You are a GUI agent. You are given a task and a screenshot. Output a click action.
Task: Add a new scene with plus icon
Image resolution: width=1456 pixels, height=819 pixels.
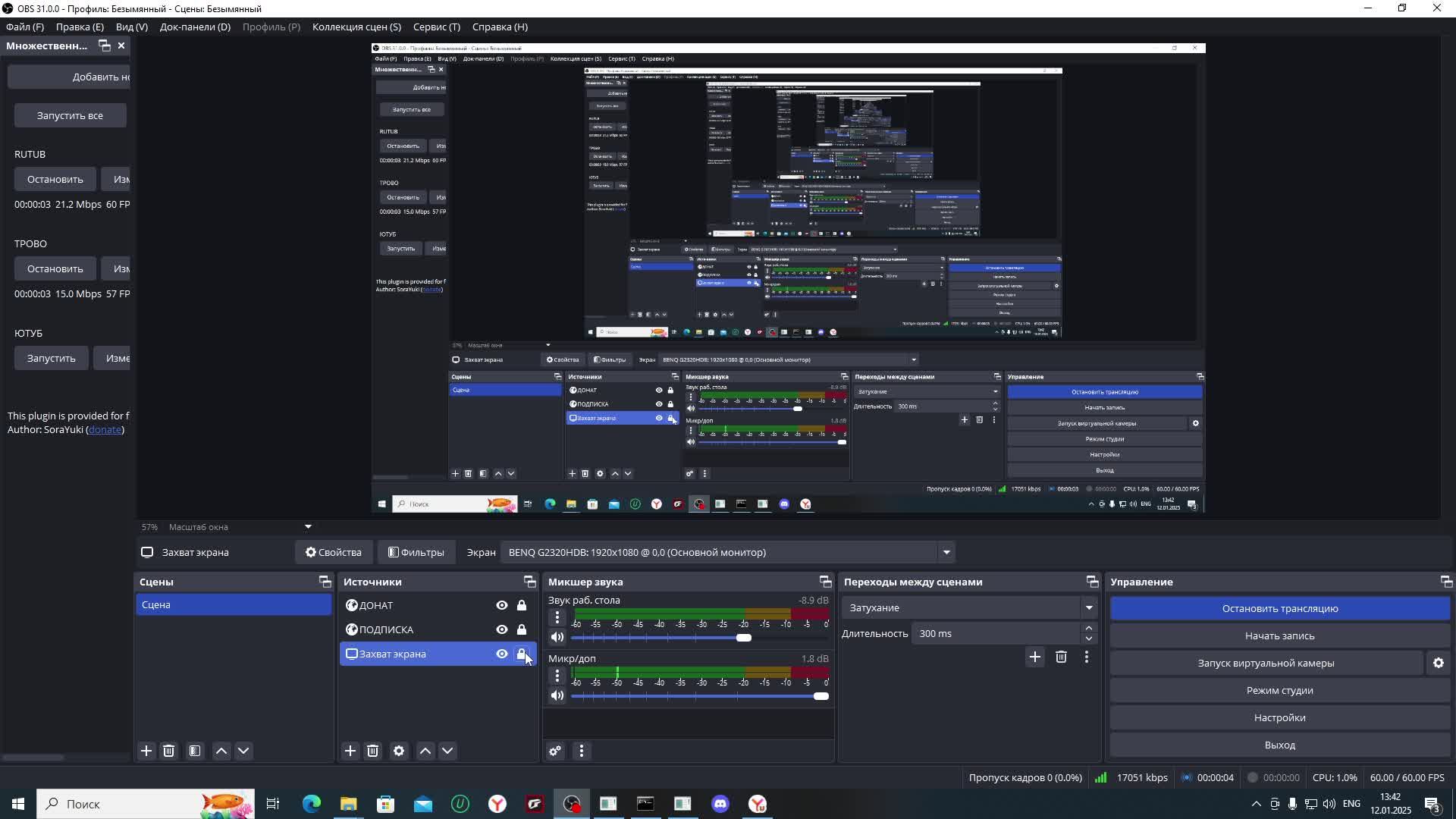pos(146,751)
